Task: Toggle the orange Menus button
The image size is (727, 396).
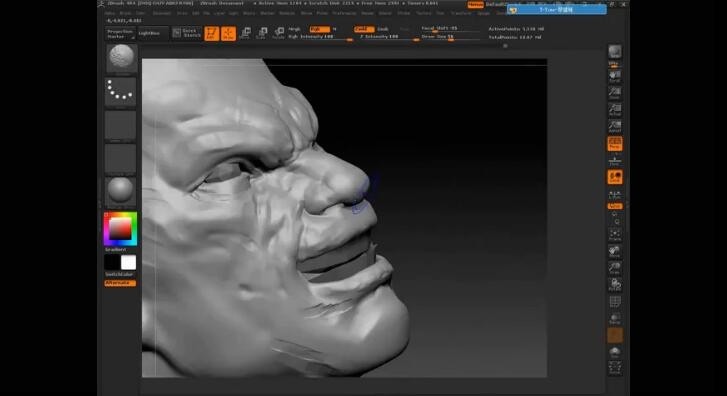Action: pyautogui.click(x=475, y=5)
